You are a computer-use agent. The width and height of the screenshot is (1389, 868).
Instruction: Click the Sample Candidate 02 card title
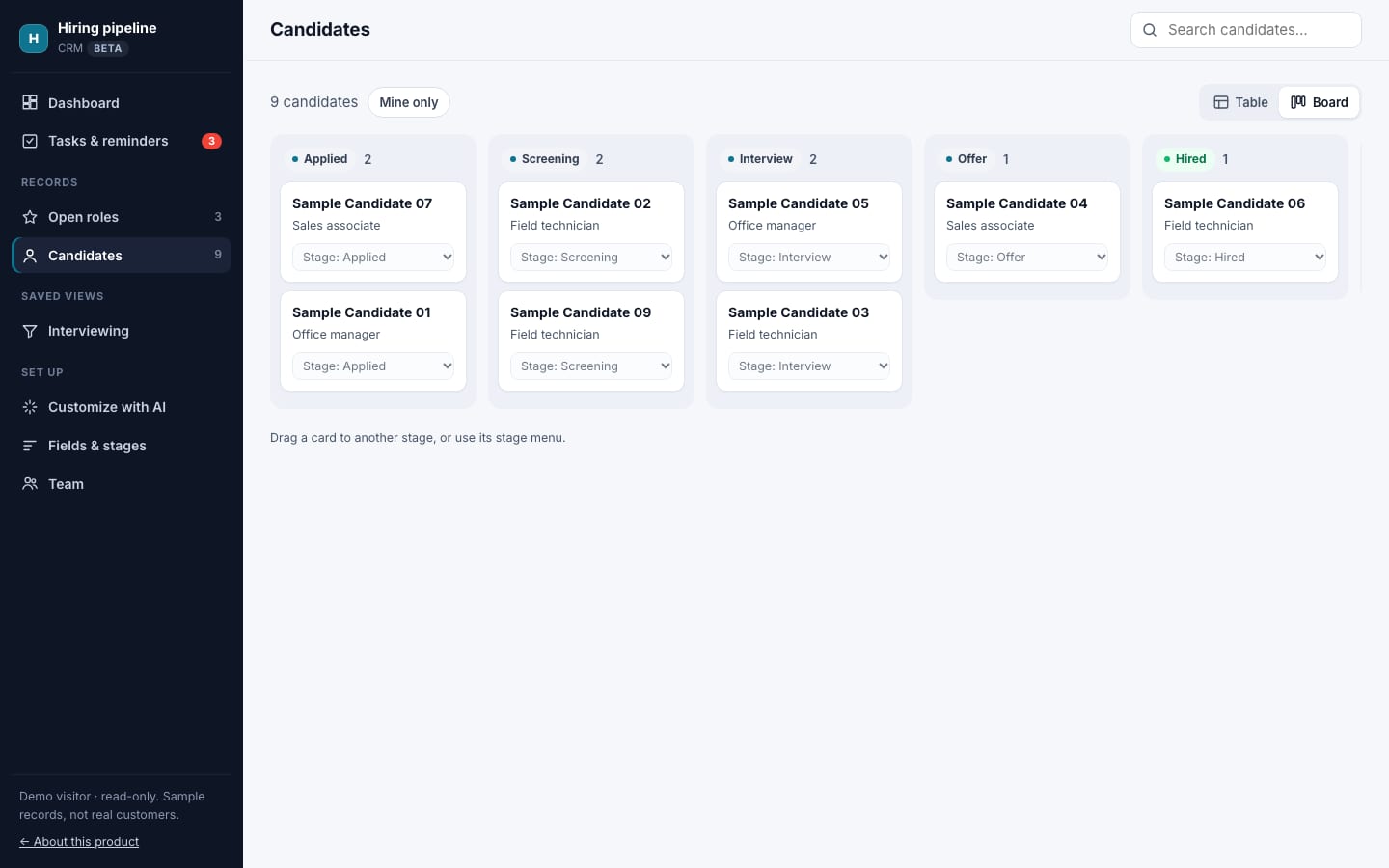tap(581, 203)
